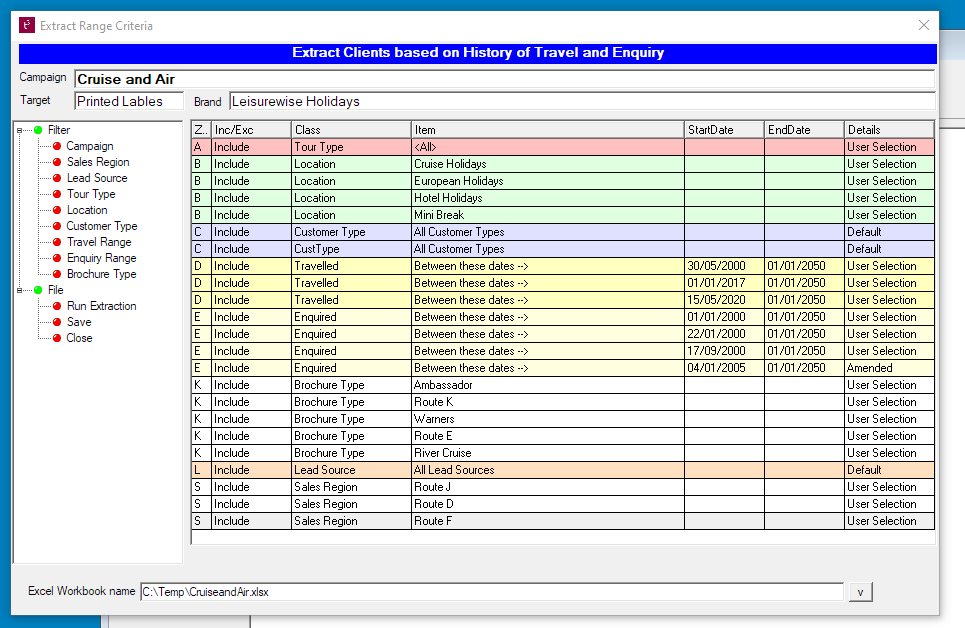Click the application icon in title bar

(x=26, y=25)
